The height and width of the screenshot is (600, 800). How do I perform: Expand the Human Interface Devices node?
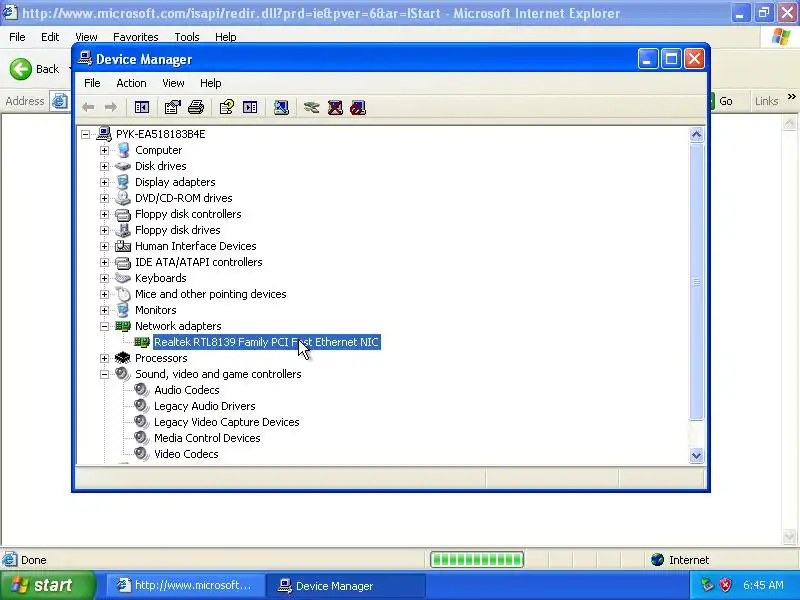pos(105,246)
